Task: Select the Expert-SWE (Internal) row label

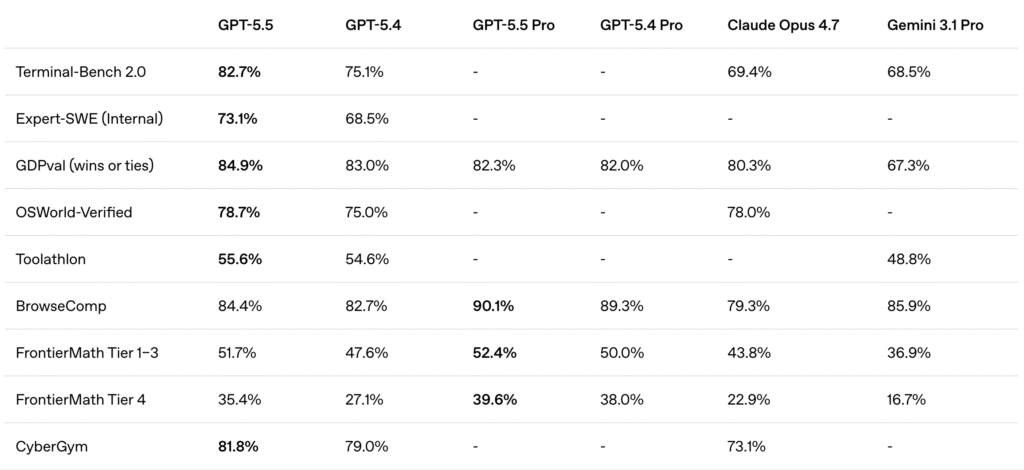Action: pyautogui.click(x=89, y=119)
